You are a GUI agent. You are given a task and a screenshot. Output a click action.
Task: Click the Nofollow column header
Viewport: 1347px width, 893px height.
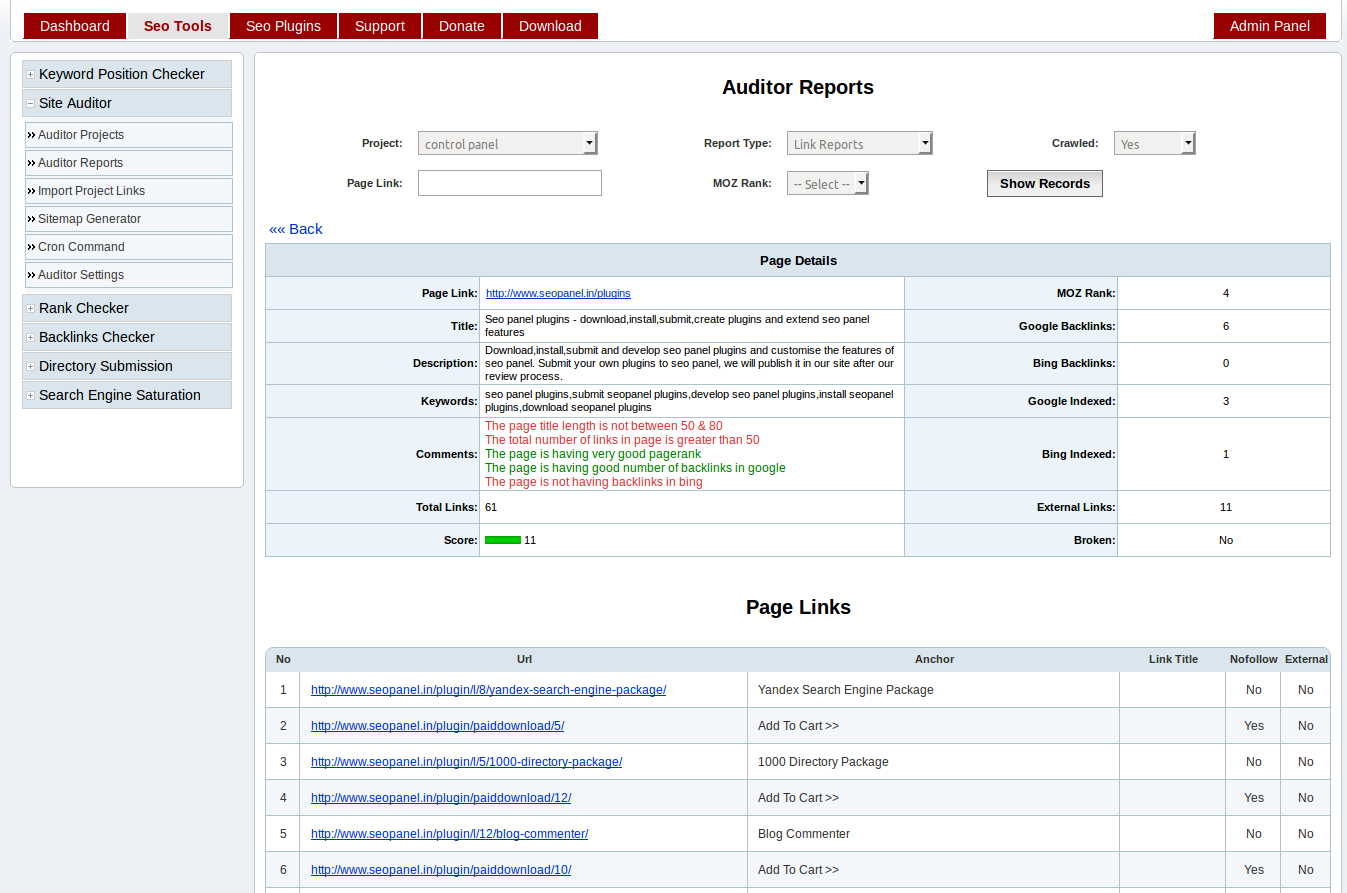coord(1253,659)
